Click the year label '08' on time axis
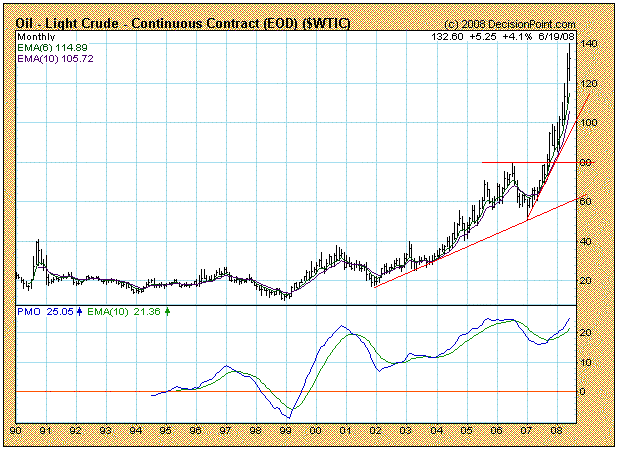 (x=557, y=430)
